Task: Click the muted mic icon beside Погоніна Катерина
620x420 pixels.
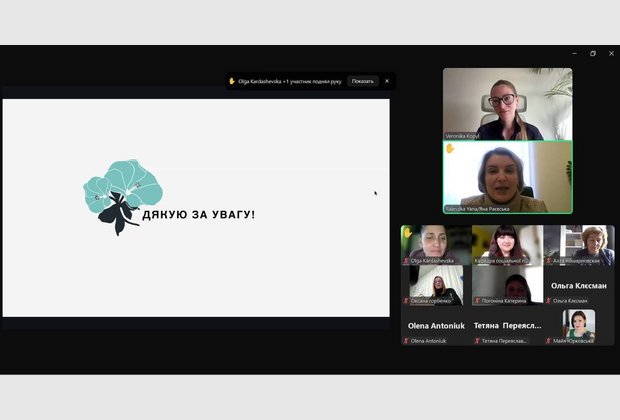Action: (x=477, y=301)
